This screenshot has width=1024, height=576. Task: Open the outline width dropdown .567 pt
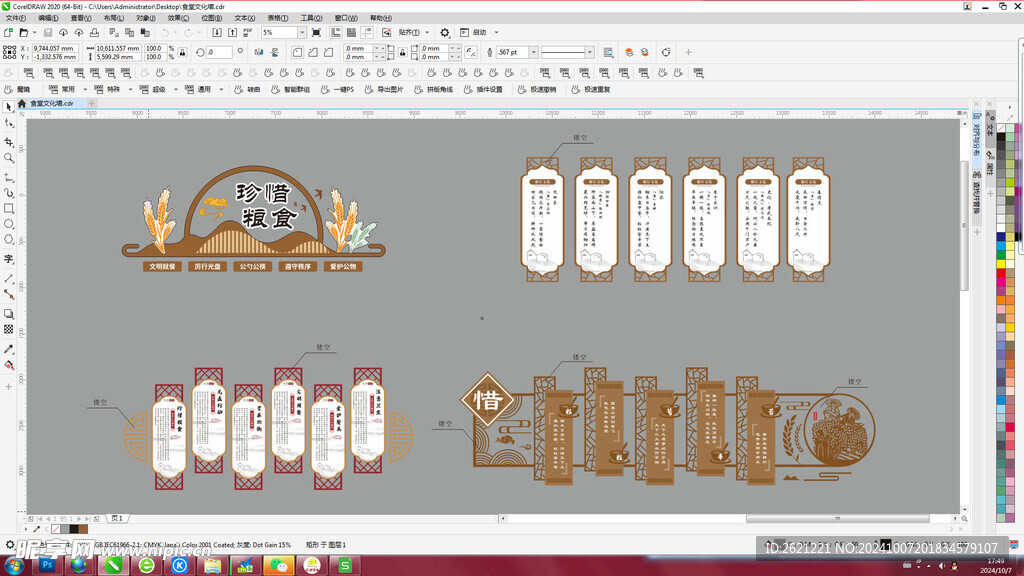[531, 52]
